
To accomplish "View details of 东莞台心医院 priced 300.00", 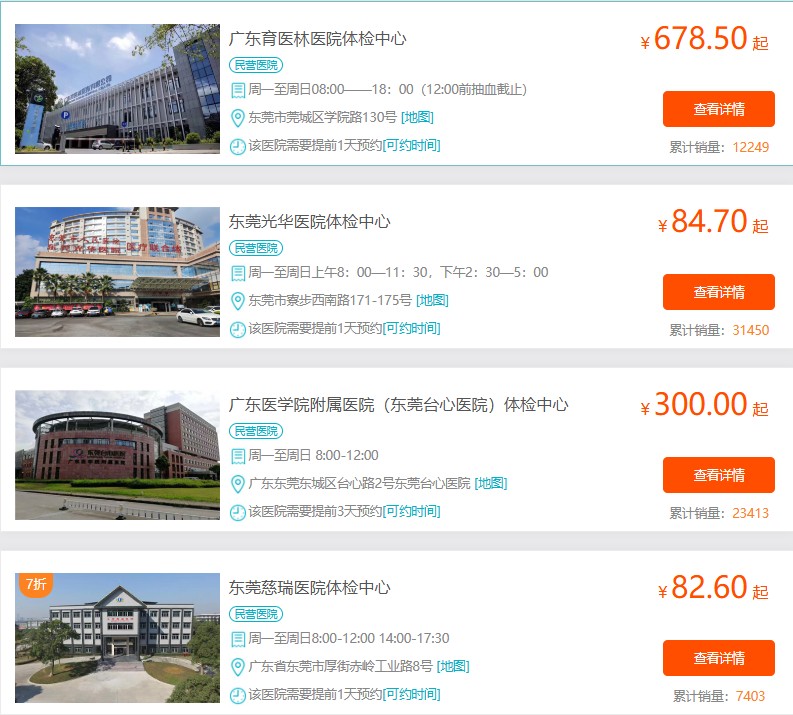I will click(x=719, y=475).
